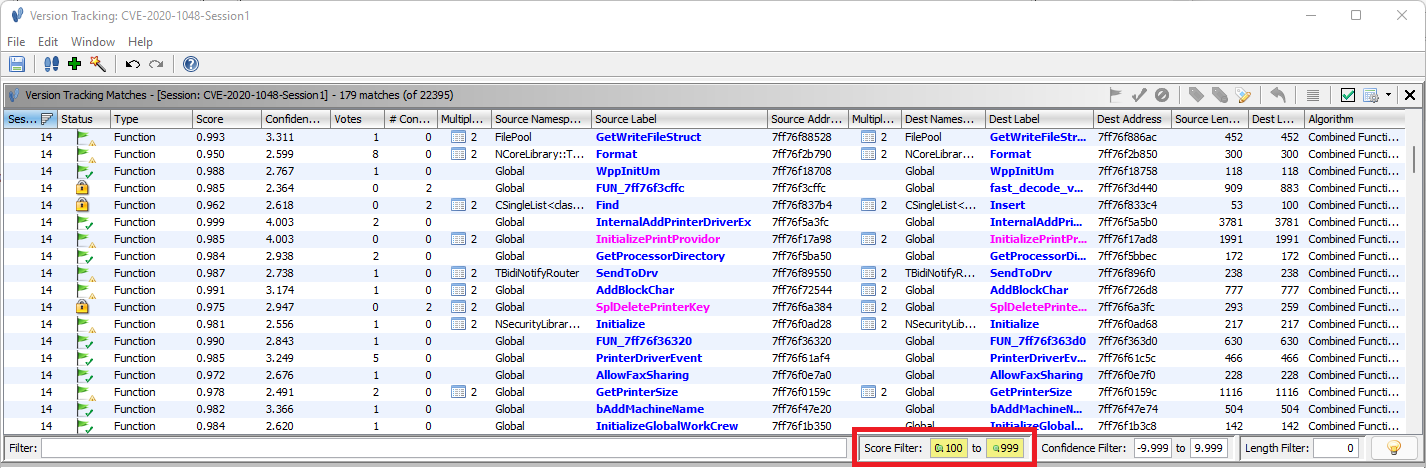Open the help question mark icon

(190, 64)
